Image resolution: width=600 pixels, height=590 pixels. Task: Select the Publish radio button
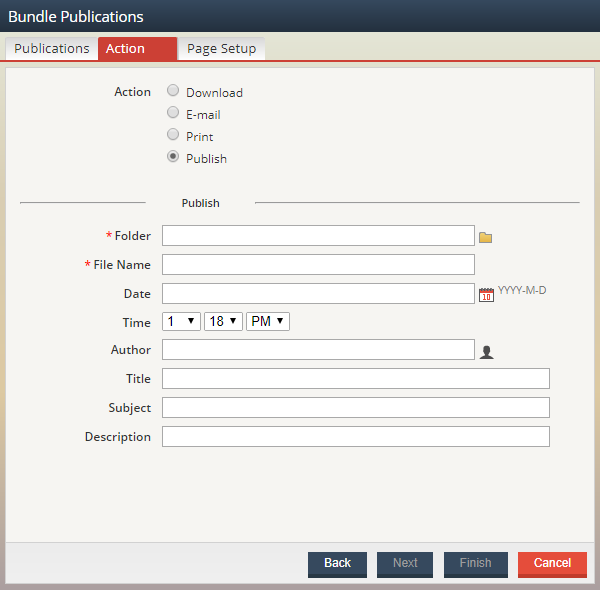[x=173, y=156]
